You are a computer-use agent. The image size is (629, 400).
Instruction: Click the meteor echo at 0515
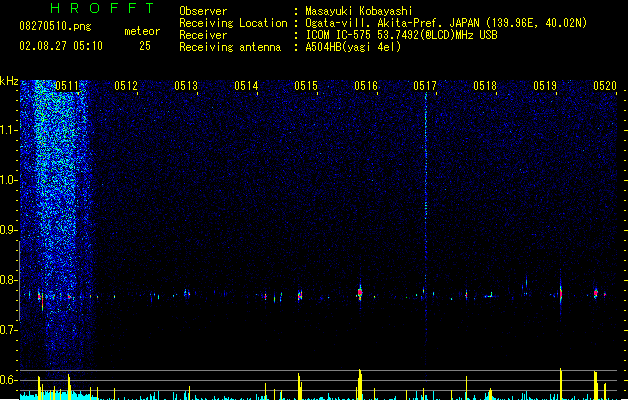300,295
